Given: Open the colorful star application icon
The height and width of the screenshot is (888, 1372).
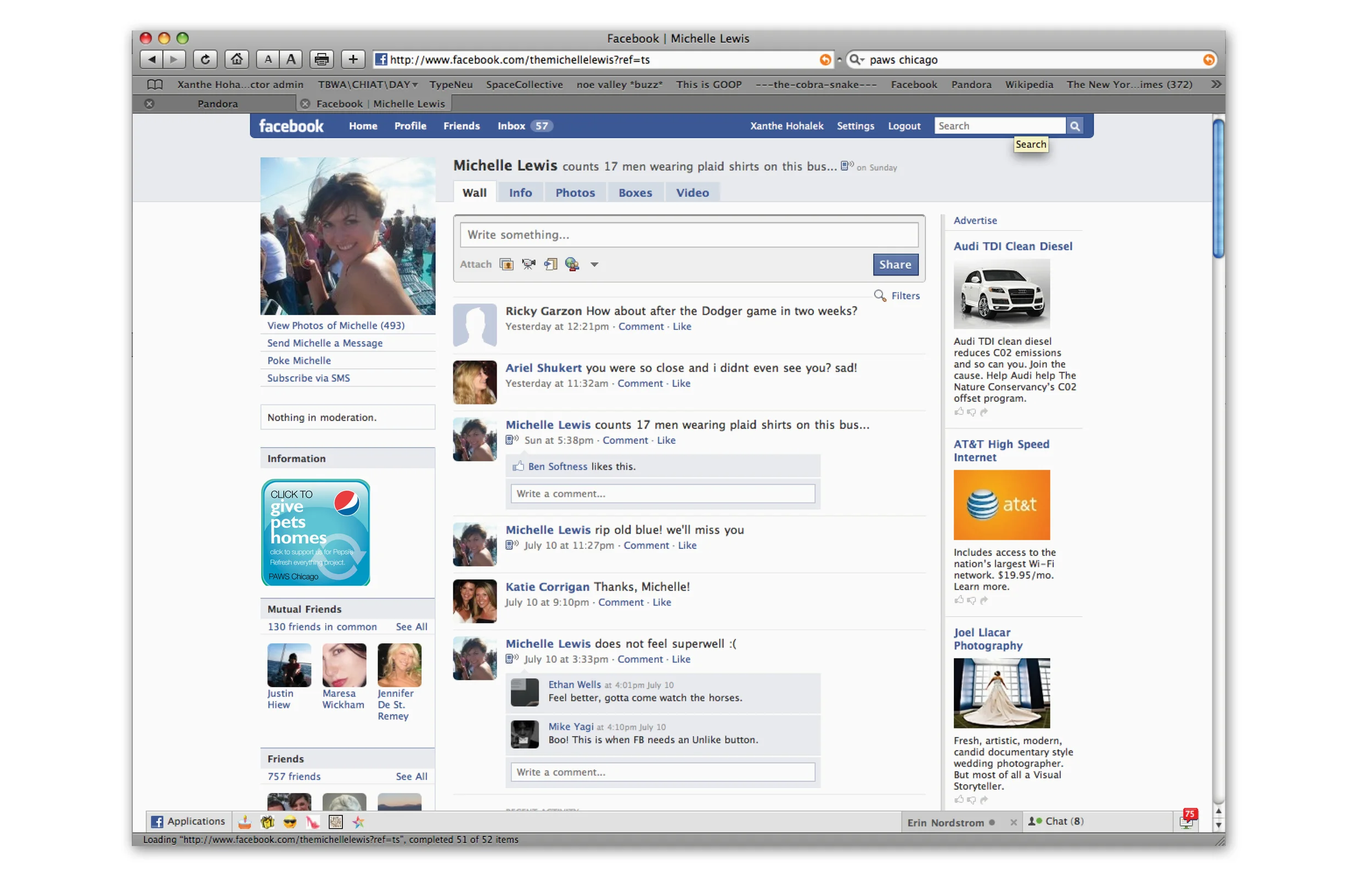Looking at the screenshot, I should point(358,823).
